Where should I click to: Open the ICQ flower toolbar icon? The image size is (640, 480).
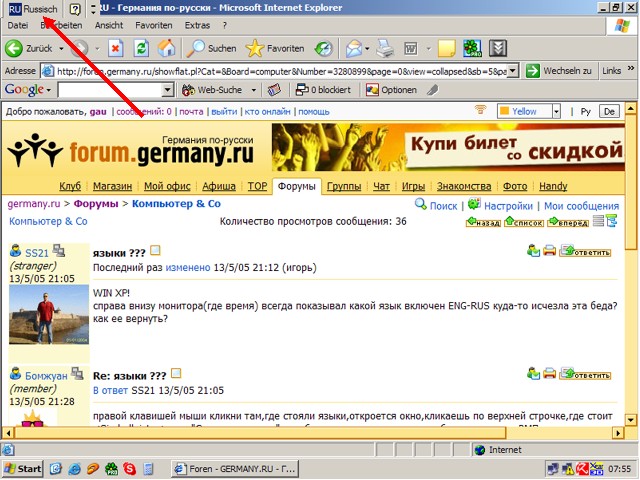coord(472,49)
